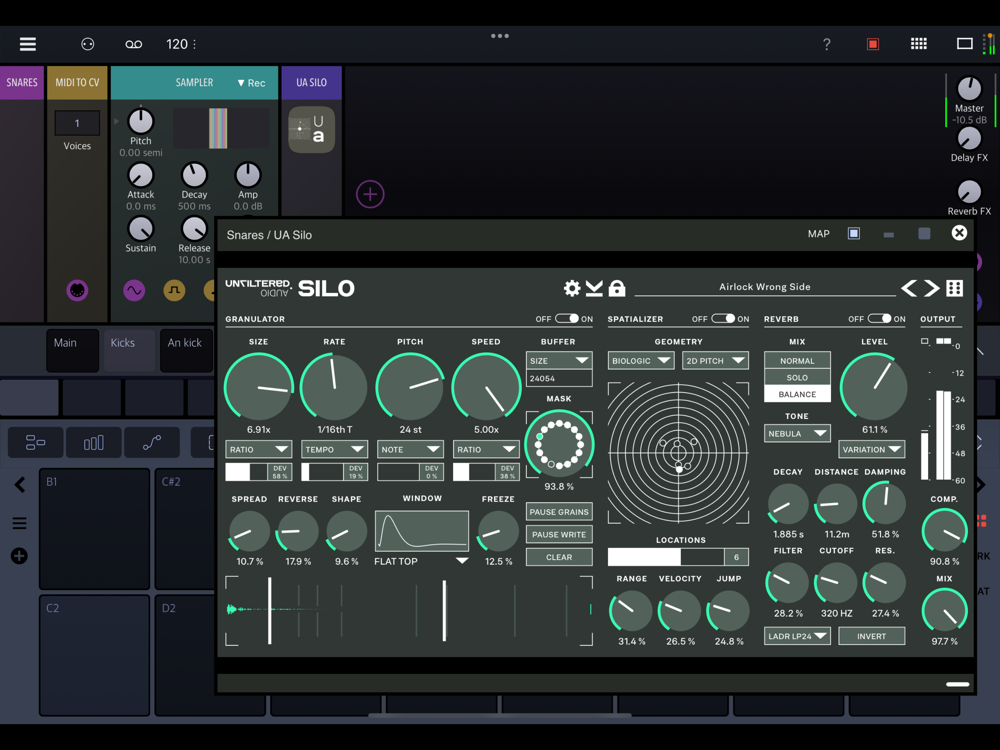This screenshot has height=750, width=1000.
Task: Tap the B1 drum pad
Action: click(94, 529)
